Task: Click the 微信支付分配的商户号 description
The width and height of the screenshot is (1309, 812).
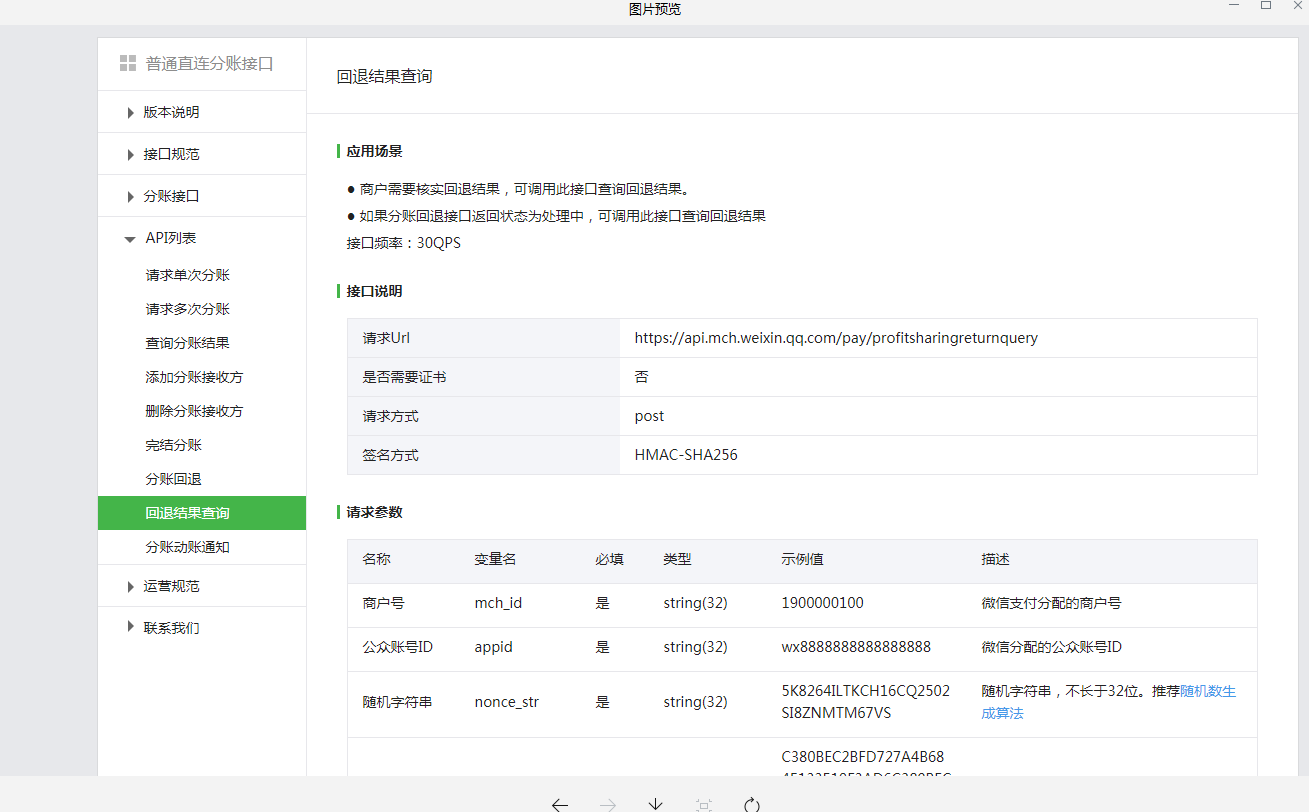Action: [1051, 604]
